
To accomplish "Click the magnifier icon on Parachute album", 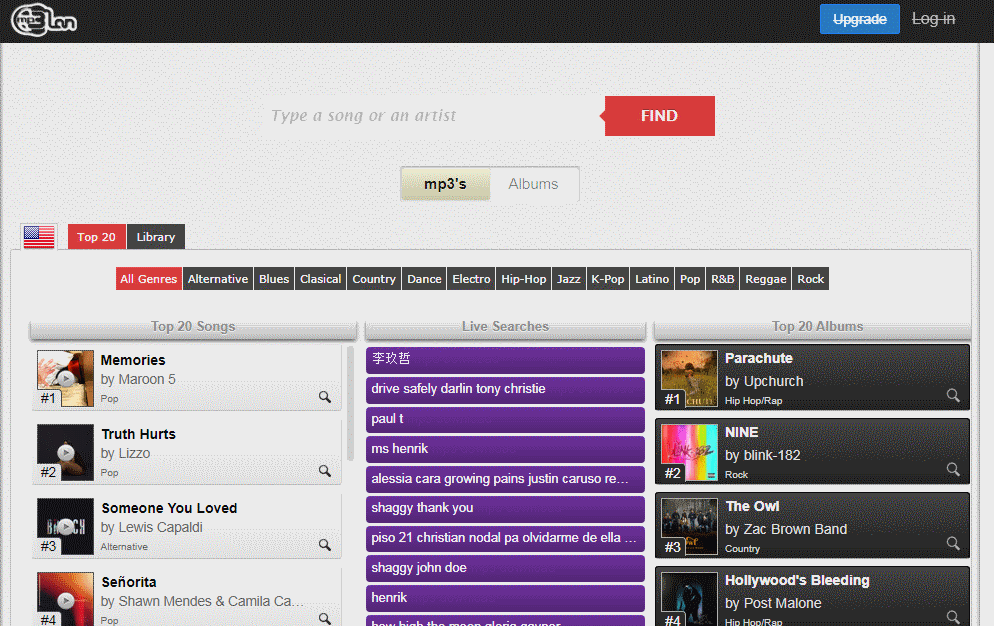I will pos(953,395).
